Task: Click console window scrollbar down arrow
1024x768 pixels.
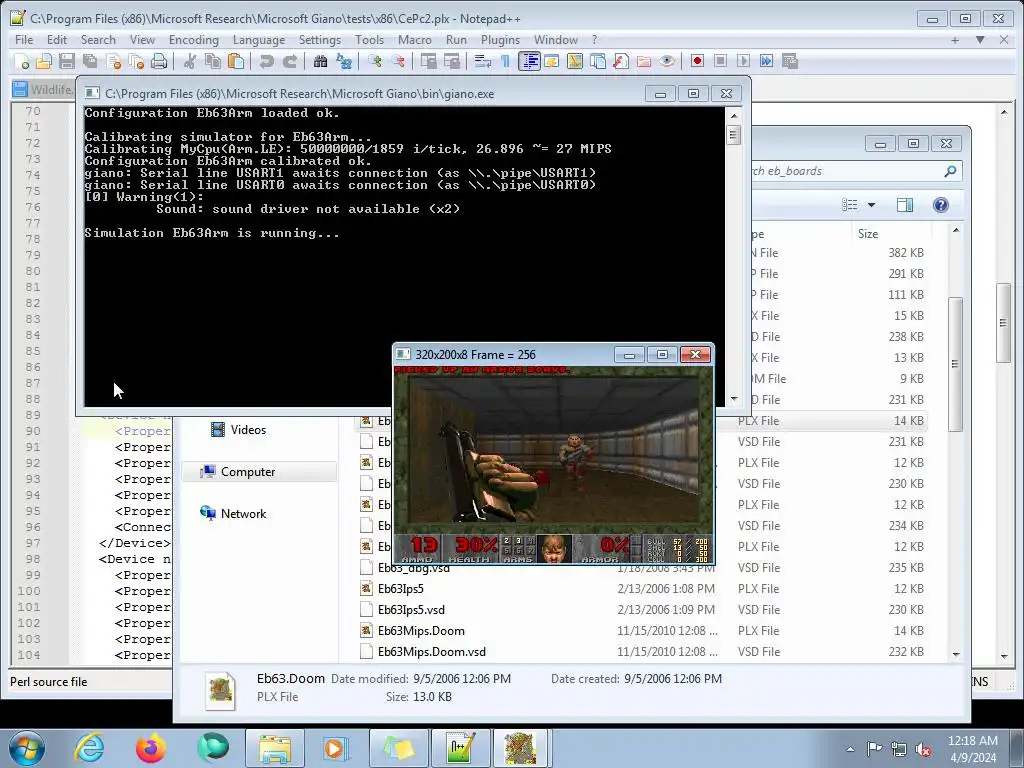Action: 734,398
